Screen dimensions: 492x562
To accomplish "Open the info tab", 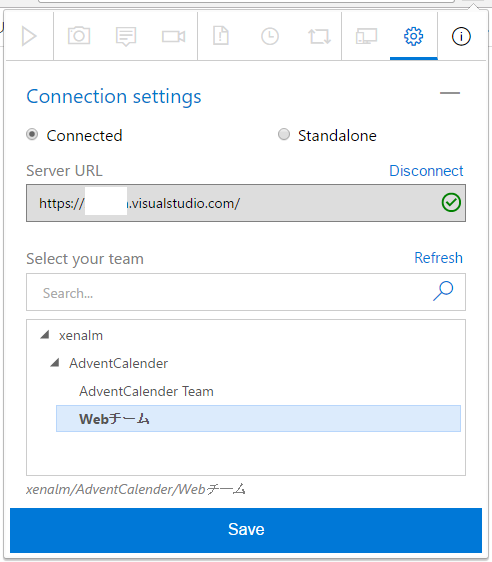I will [x=461, y=37].
